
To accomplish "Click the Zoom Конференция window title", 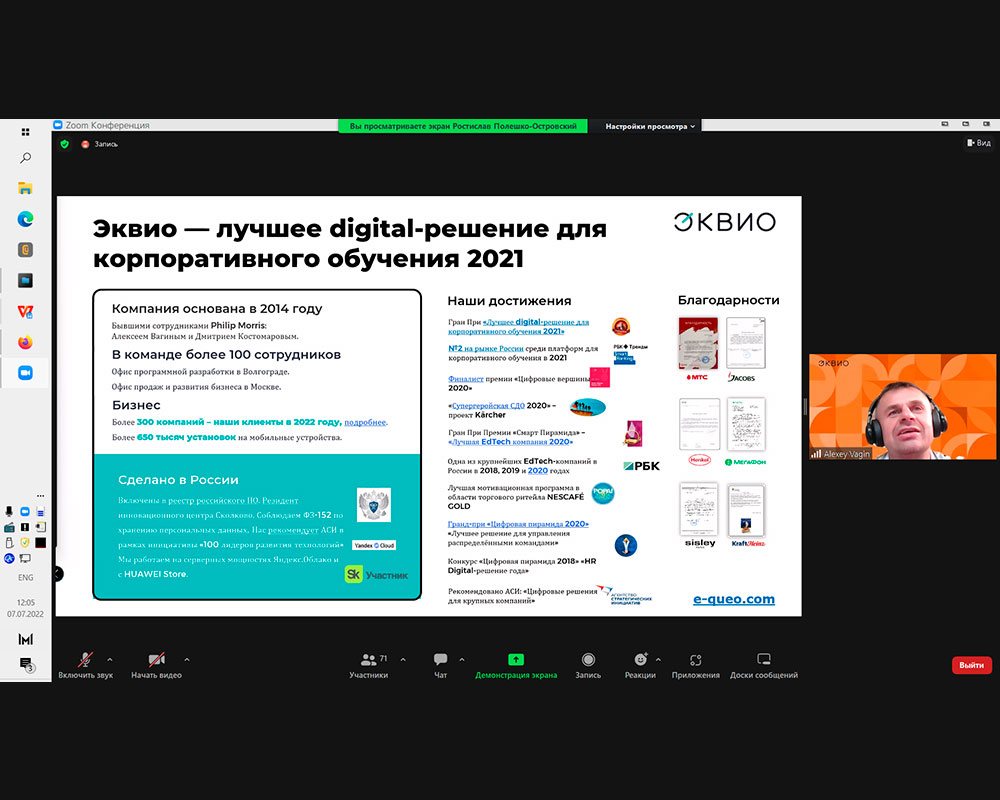I will [107, 125].
